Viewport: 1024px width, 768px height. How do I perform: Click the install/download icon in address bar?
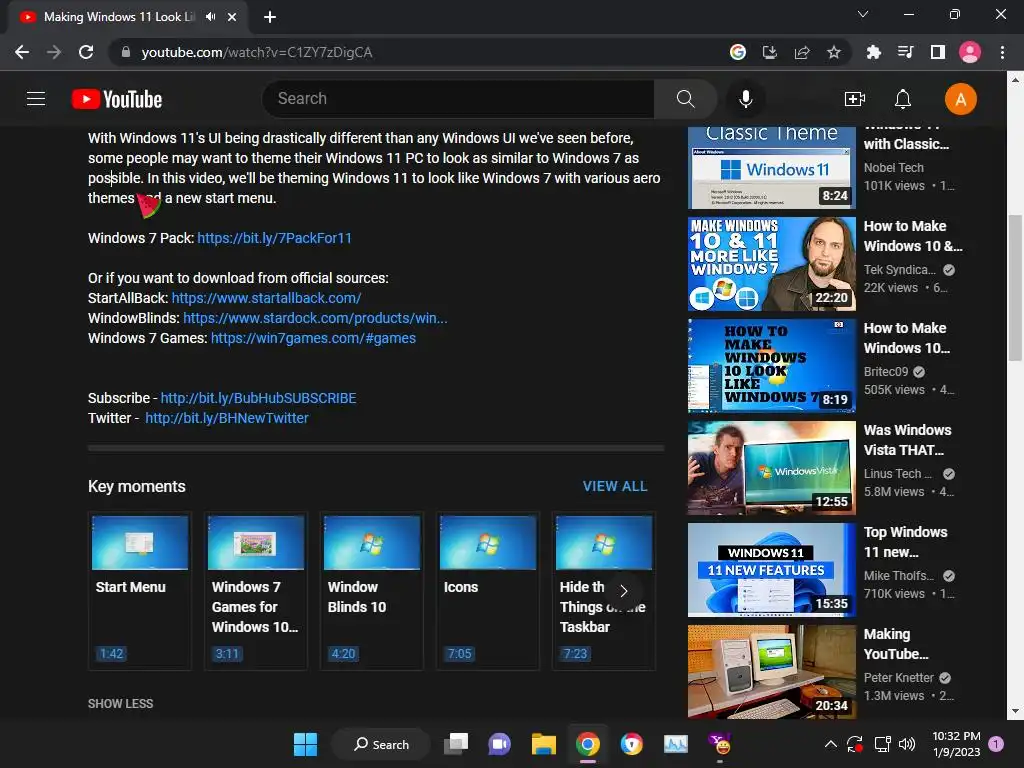click(x=769, y=52)
